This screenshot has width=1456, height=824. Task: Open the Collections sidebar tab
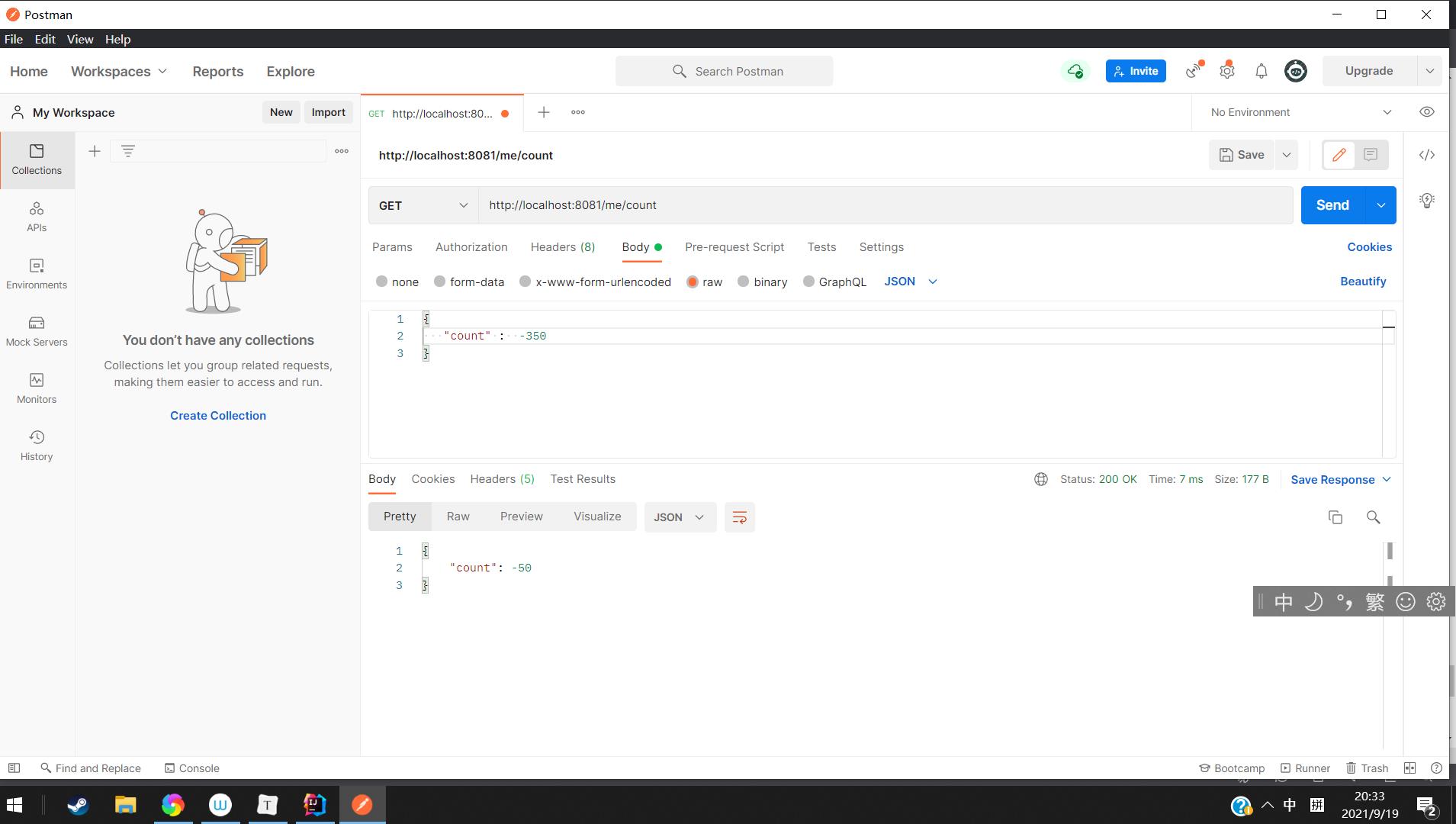(37, 160)
